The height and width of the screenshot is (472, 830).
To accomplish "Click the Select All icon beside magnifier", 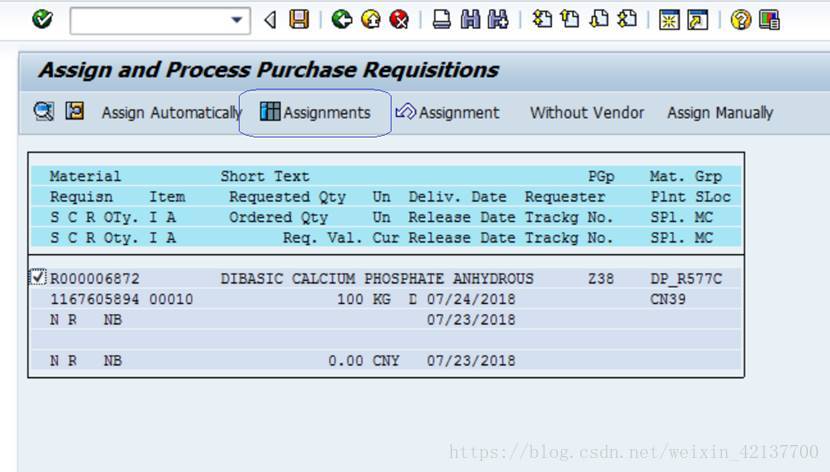I will pyautogui.click(x=75, y=111).
